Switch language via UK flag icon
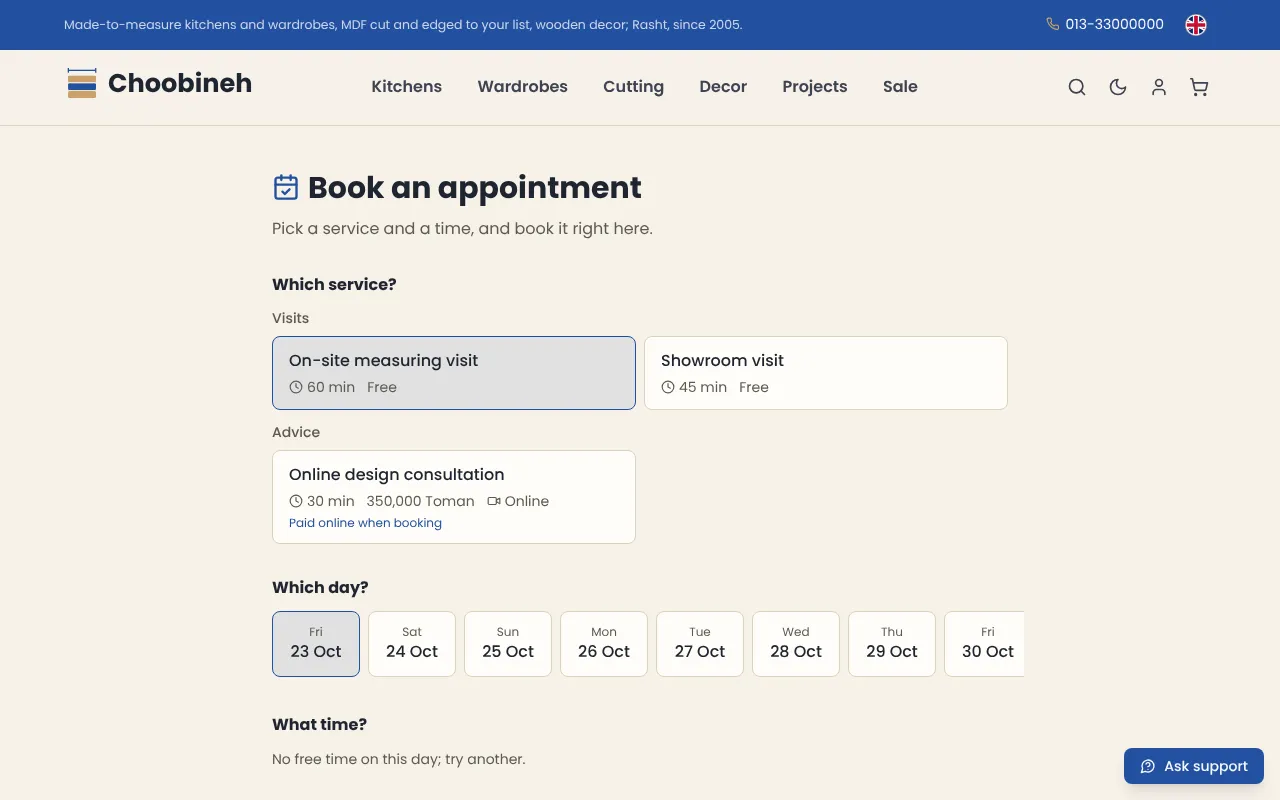 click(1196, 25)
